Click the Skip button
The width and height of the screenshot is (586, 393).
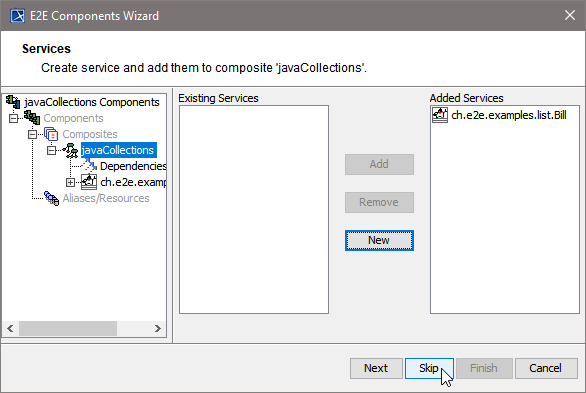429,368
